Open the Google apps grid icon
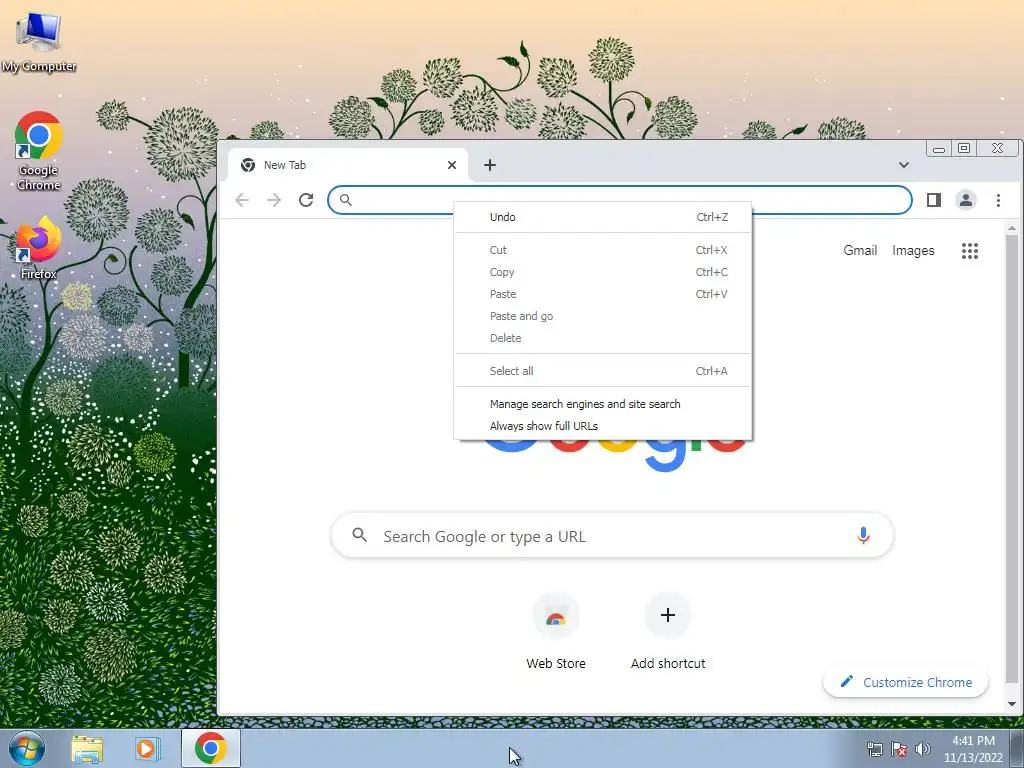This screenshot has width=1024, height=768. pyautogui.click(x=970, y=251)
